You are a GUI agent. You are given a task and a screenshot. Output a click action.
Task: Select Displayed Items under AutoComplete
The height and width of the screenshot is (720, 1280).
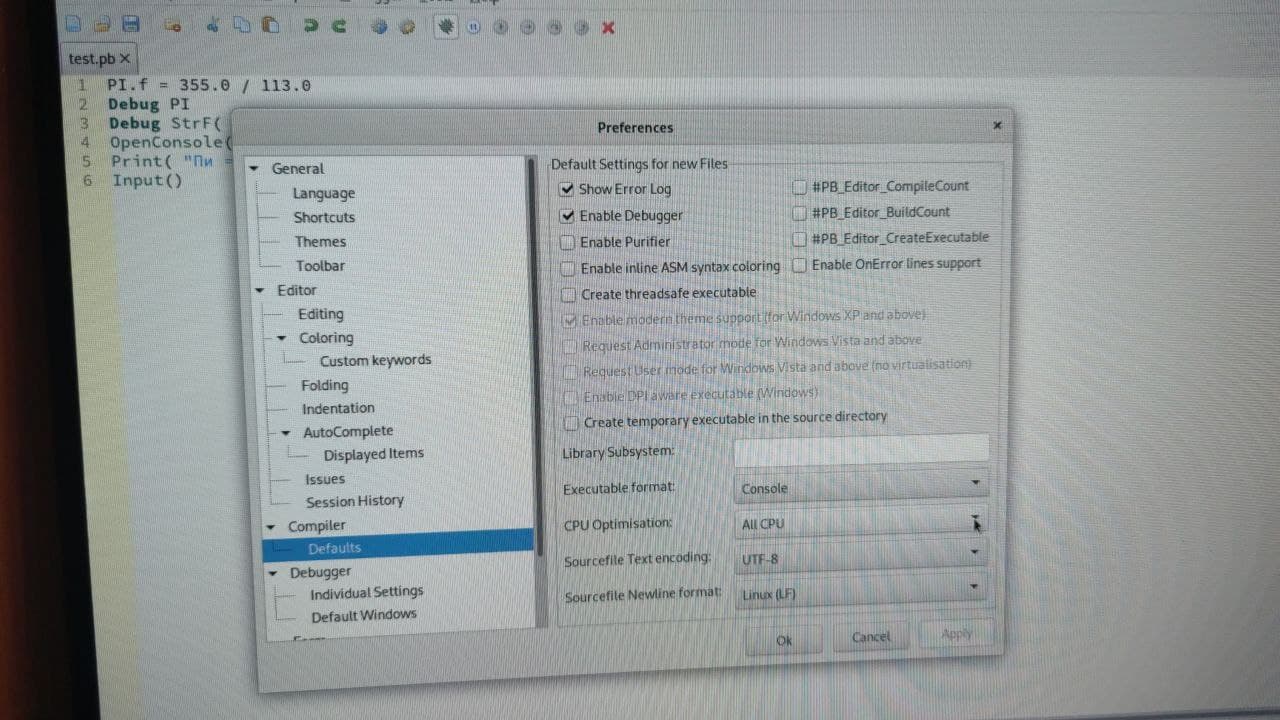[x=373, y=454]
